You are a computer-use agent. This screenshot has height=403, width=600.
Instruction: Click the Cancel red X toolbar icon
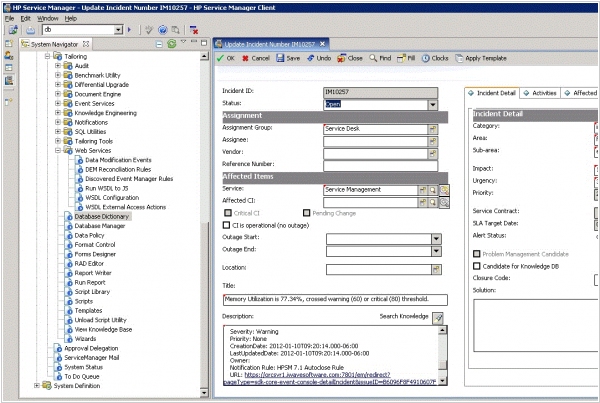(x=245, y=58)
